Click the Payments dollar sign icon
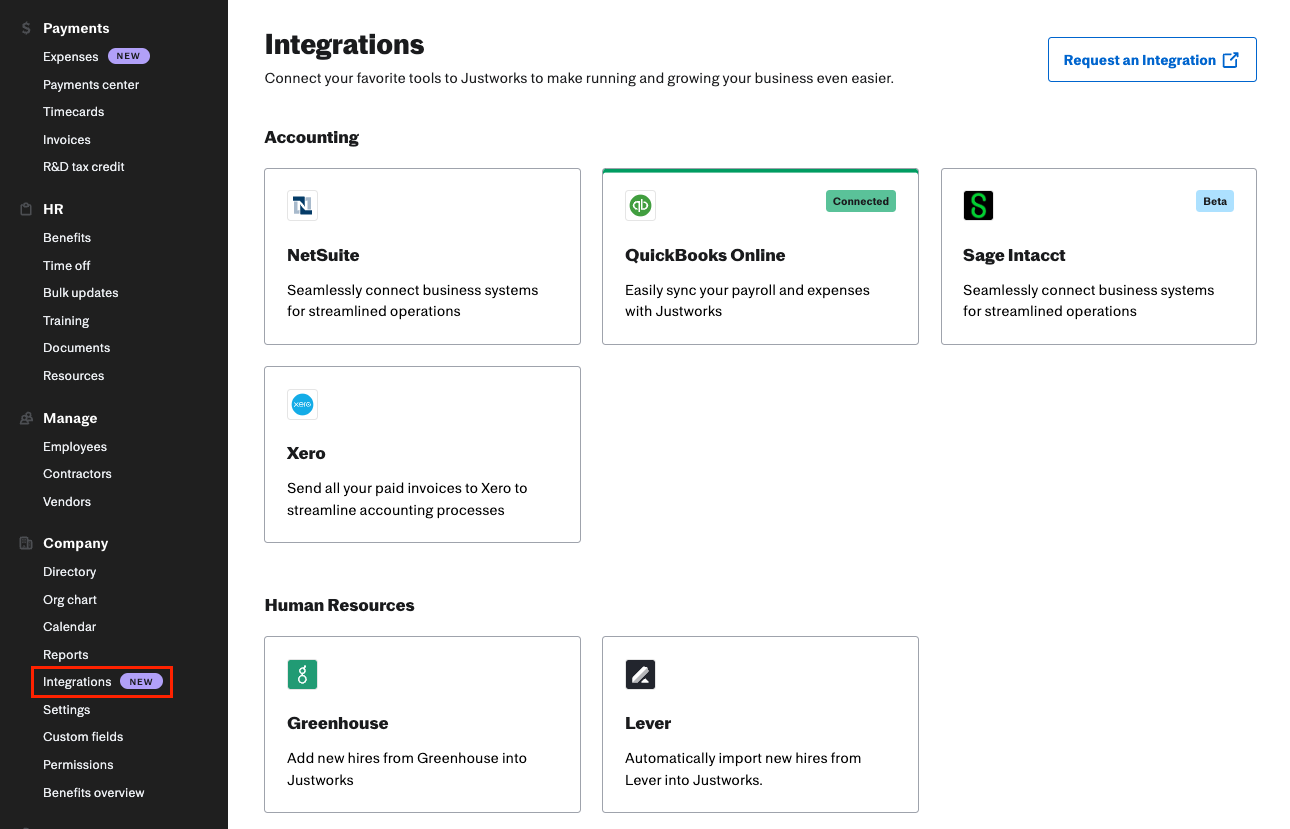This screenshot has height=829, width=1290. click(x=26, y=28)
